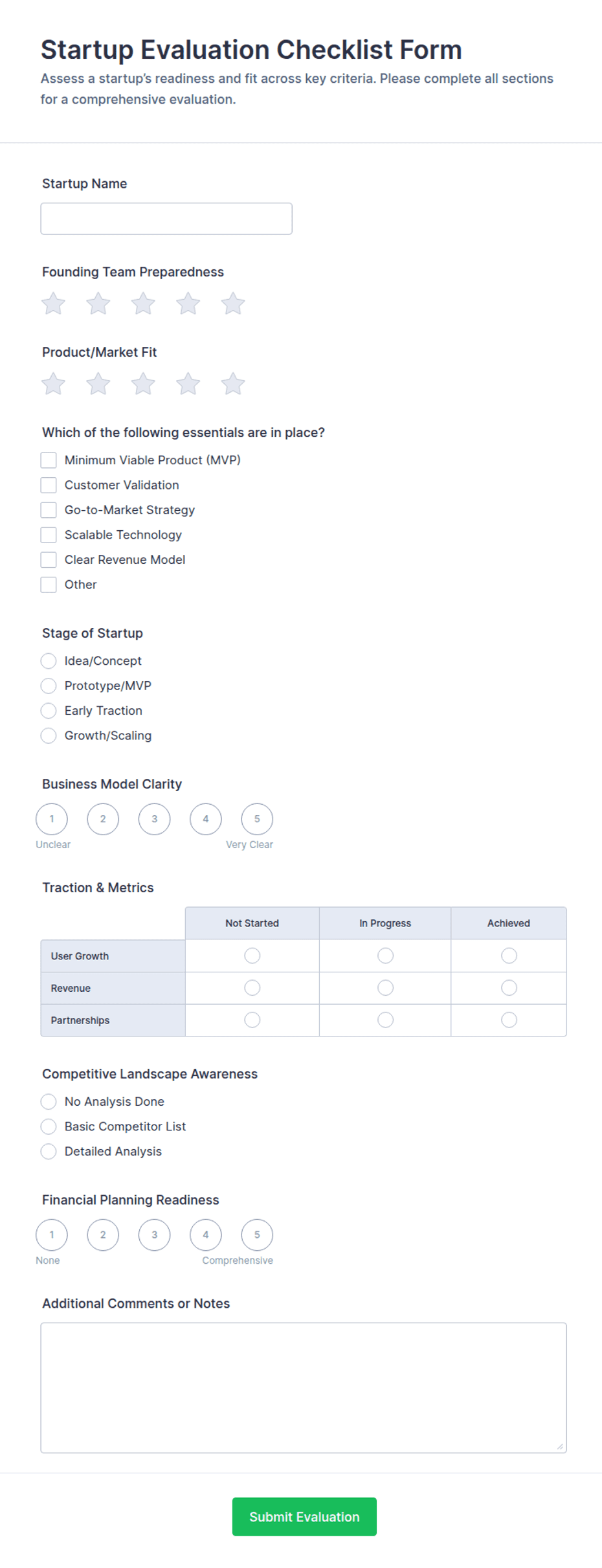Give Product/Market Fit five stars

(x=233, y=384)
